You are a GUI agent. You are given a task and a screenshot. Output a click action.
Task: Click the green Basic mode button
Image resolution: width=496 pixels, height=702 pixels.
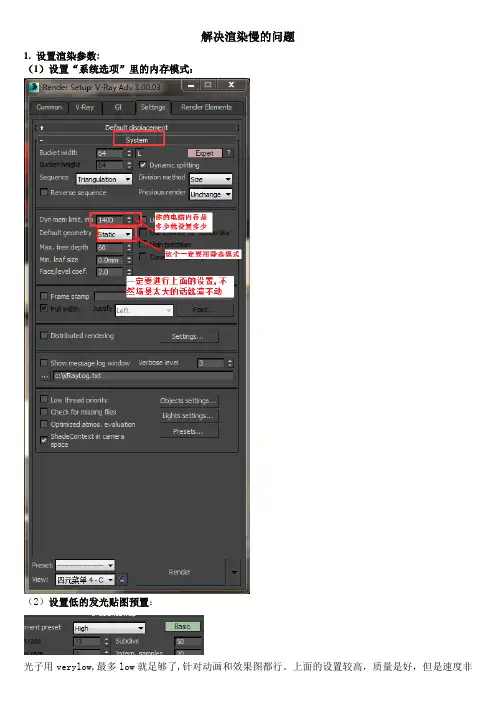coord(183,626)
